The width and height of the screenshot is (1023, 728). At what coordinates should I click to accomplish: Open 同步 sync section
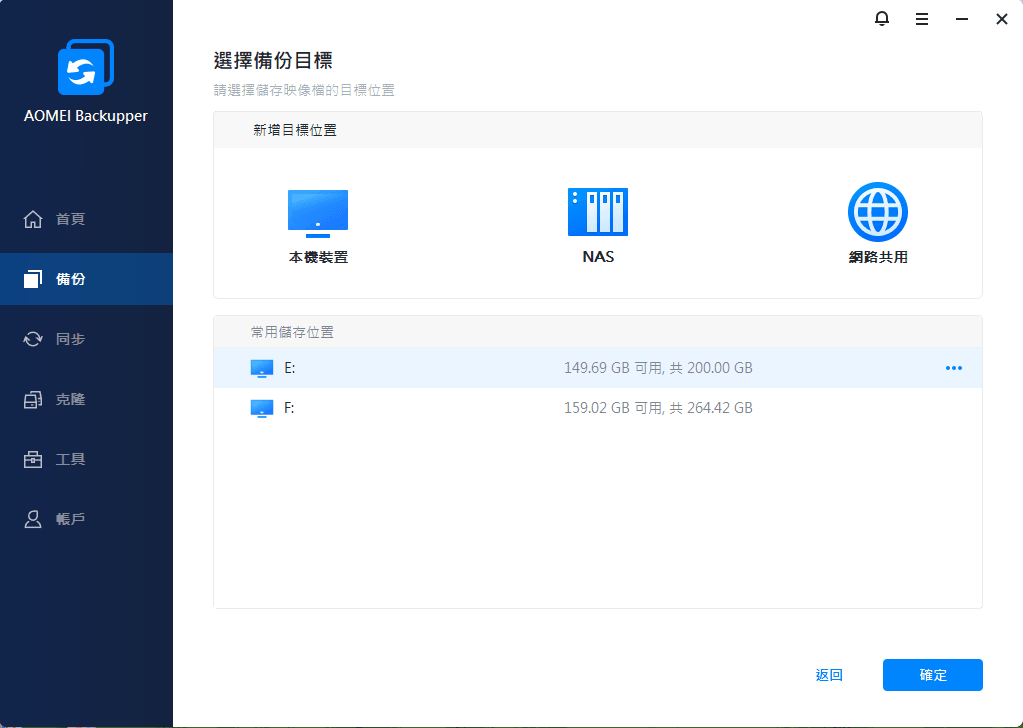[86, 339]
